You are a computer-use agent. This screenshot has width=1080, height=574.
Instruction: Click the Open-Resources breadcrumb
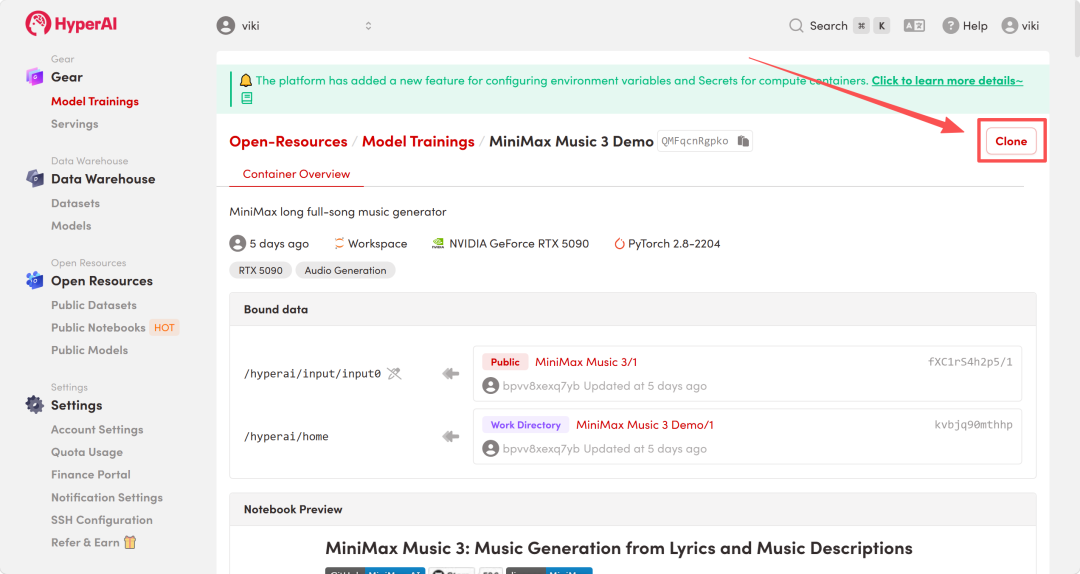(288, 141)
